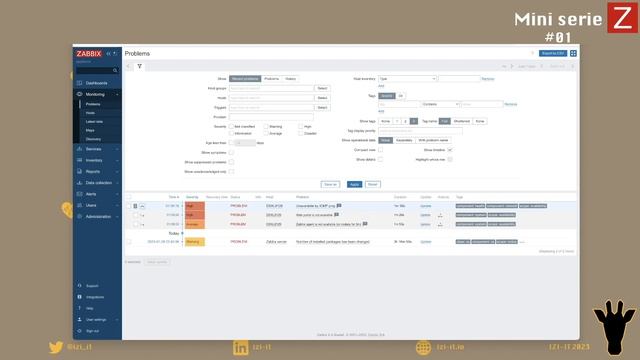Click into the Problem text field
This screenshot has width=640, height=360.
(x=271, y=117)
